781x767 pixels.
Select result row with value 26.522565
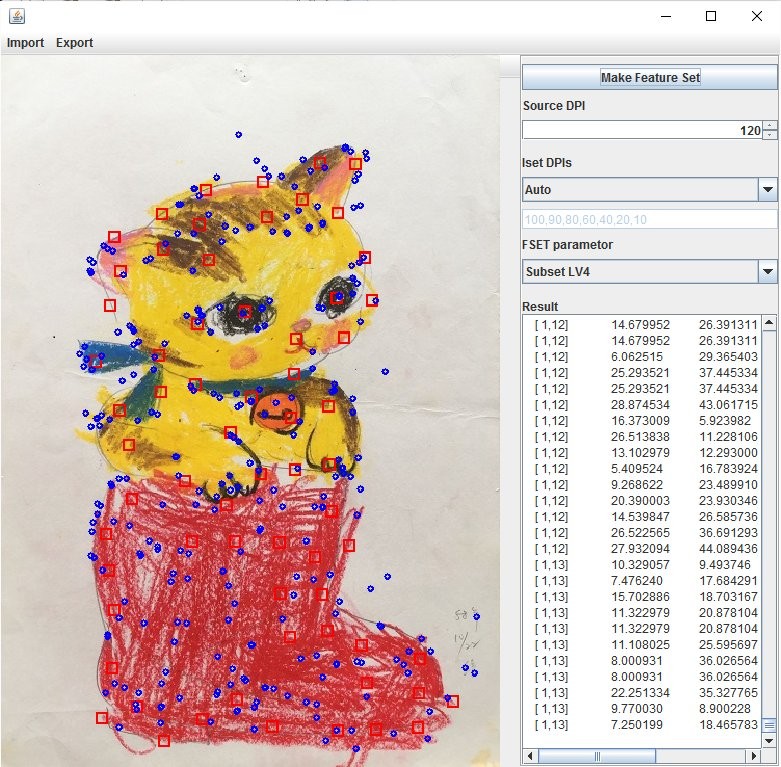pyautogui.click(x=643, y=533)
